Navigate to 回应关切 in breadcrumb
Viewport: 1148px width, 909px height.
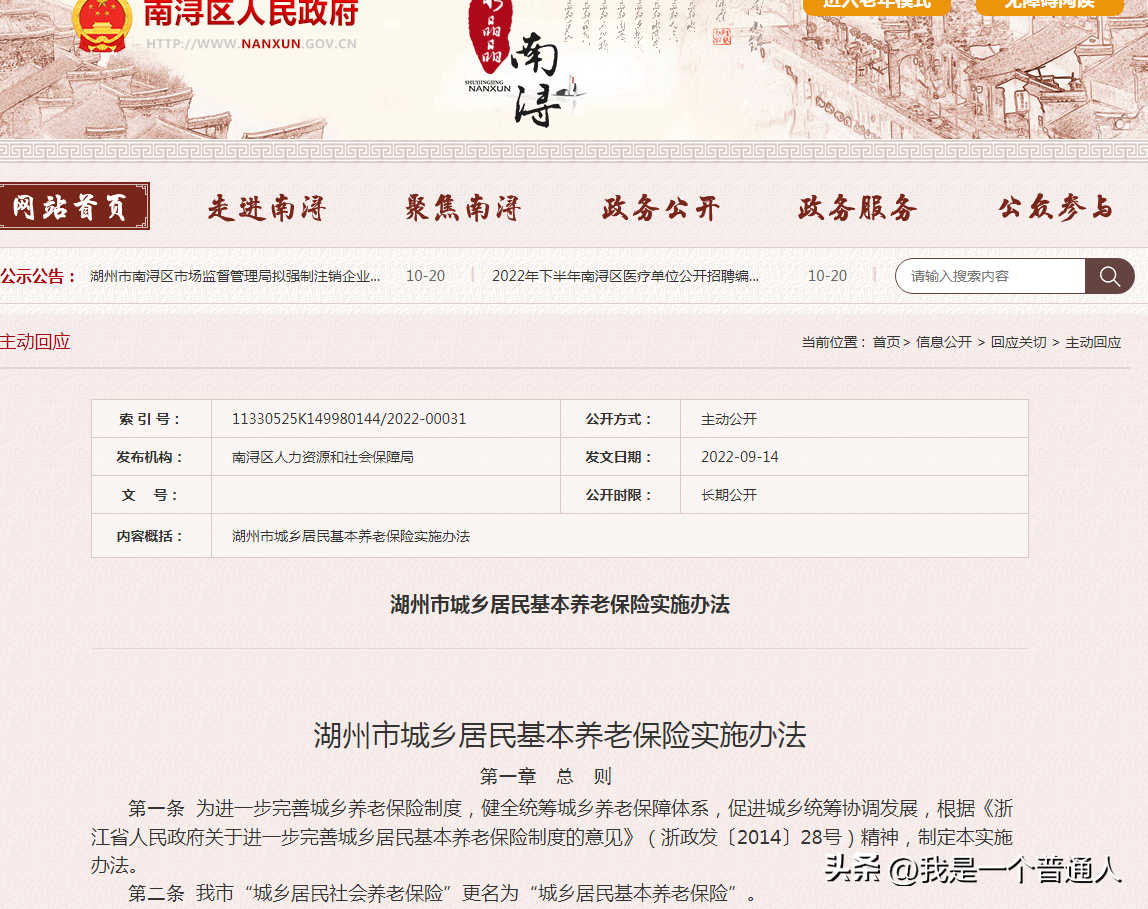point(1018,342)
